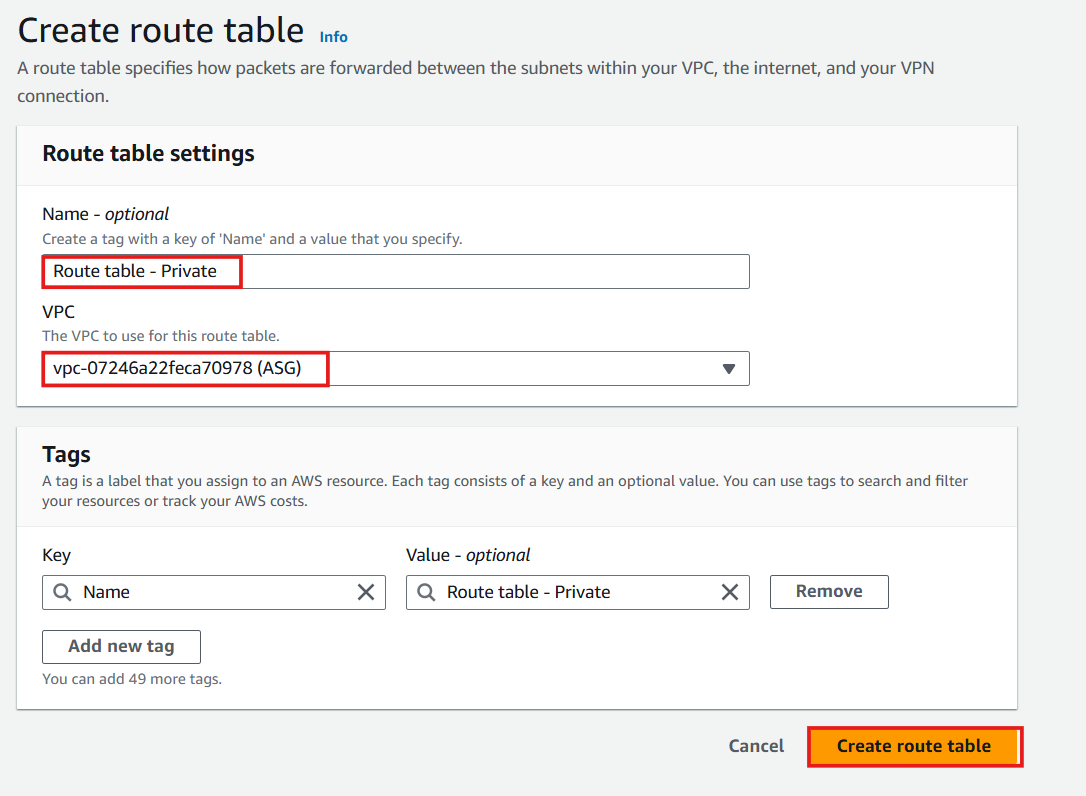Click the search icon in Value field
Viewport: 1086px width, 796px height.
click(426, 592)
